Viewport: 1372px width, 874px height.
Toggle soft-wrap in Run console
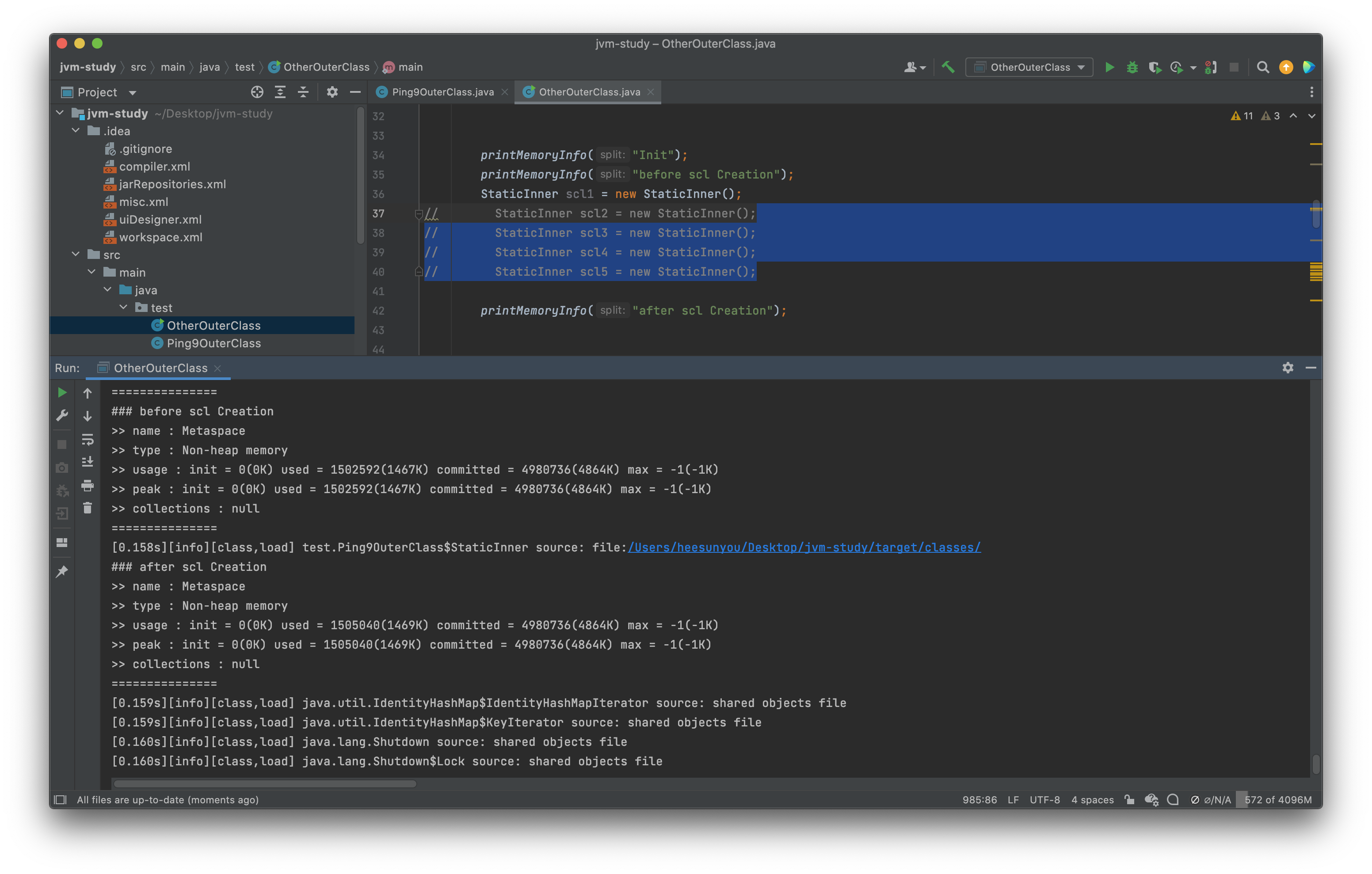click(x=87, y=439)
